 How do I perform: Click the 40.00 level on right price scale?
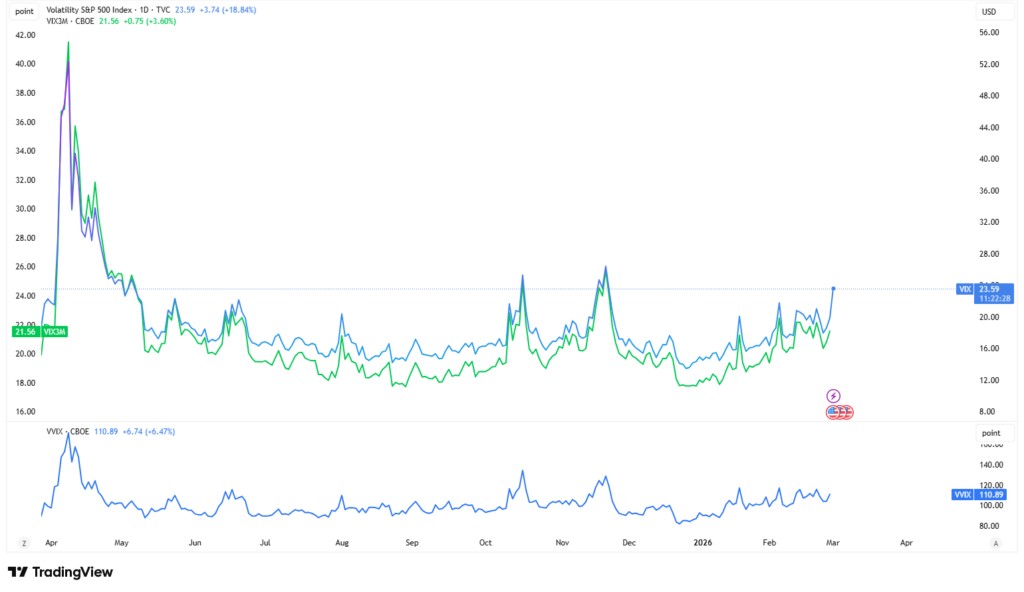point(991,159)
